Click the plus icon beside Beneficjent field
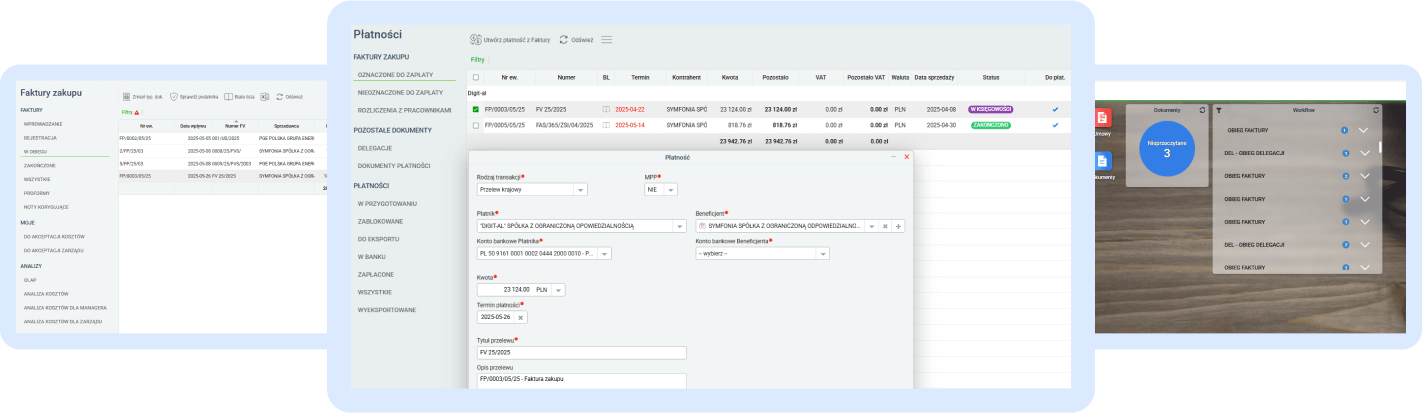This screenshot has width=1422, height=413. point(898,227)
